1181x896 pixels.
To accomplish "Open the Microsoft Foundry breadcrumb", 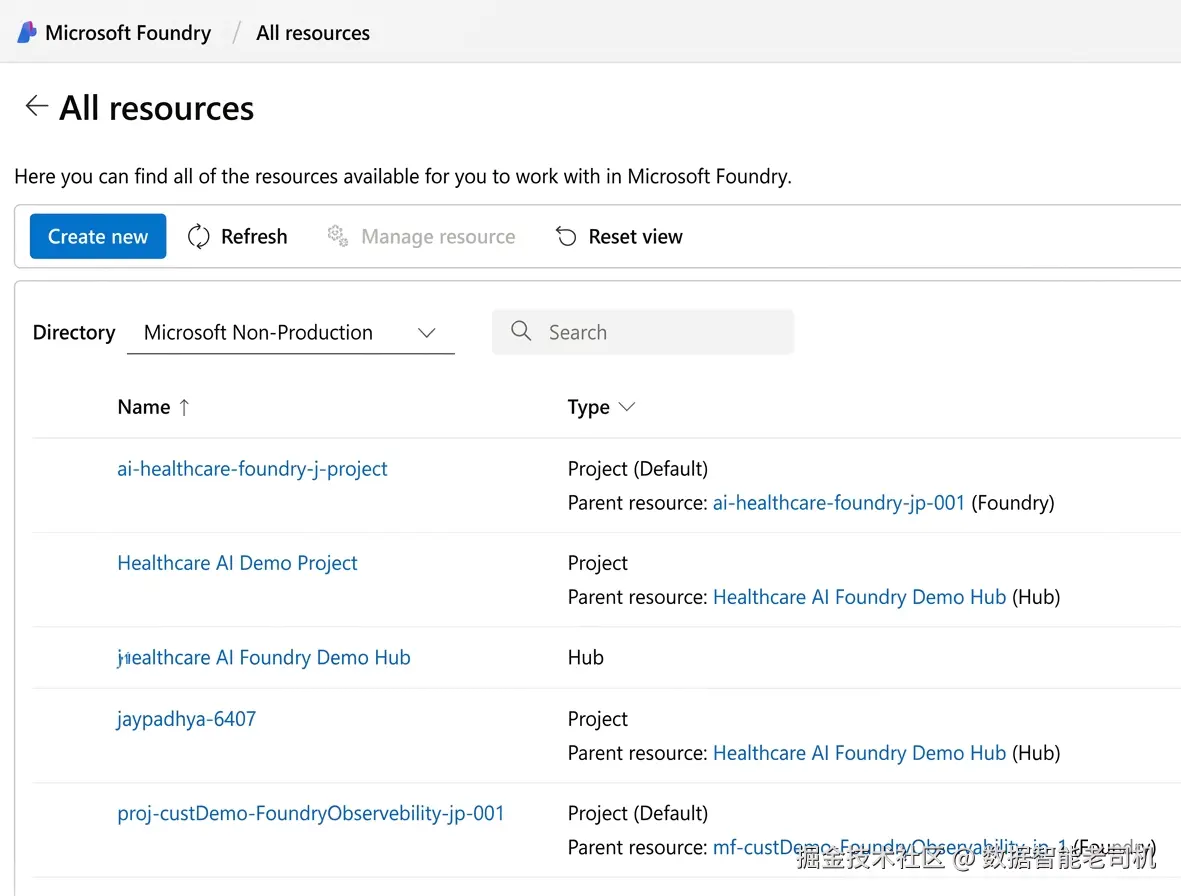I will click(x=128, y=33).
